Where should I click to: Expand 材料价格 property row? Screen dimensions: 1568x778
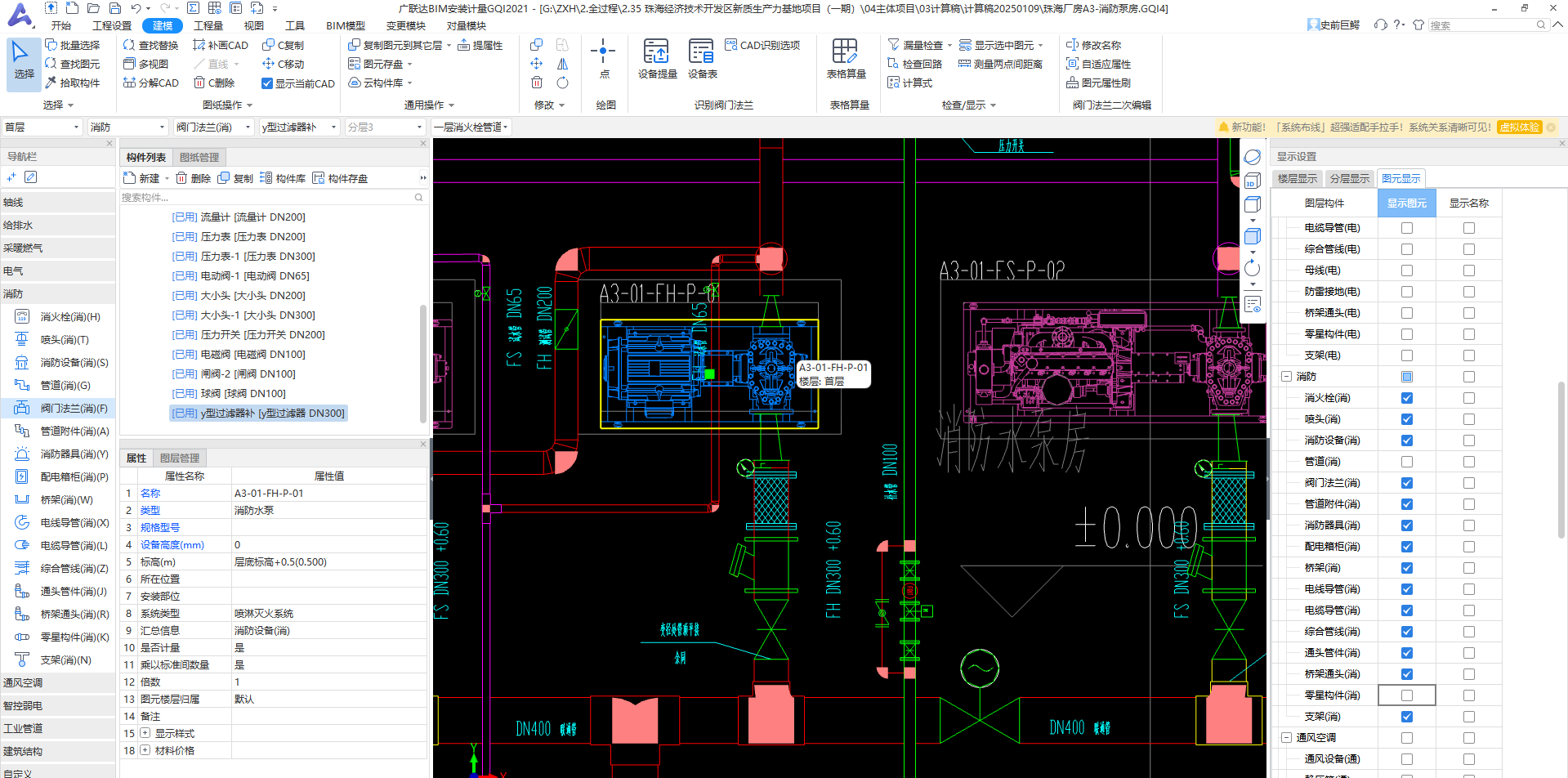click(x=145, y=750)
